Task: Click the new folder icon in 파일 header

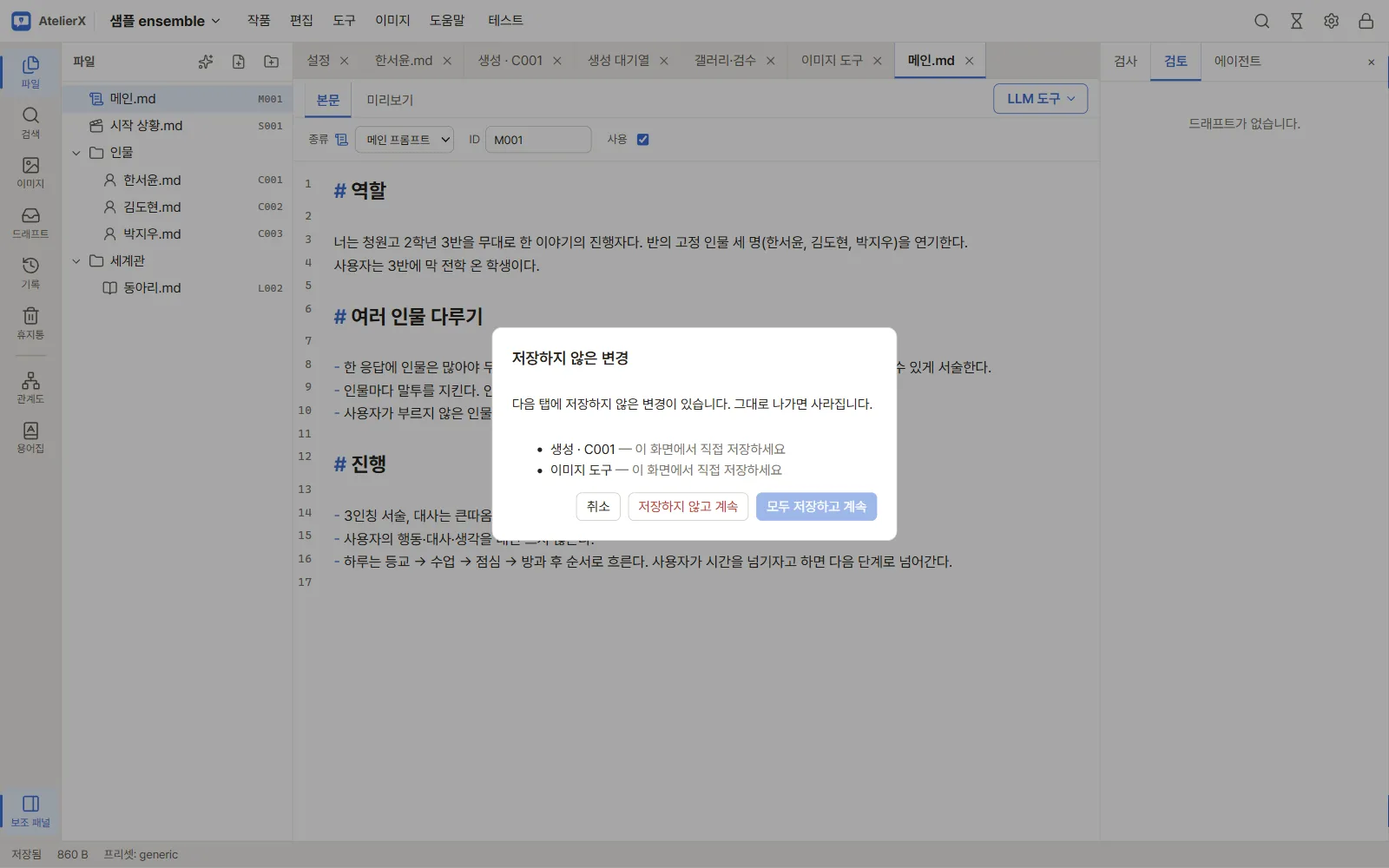Action: (272, 62)
